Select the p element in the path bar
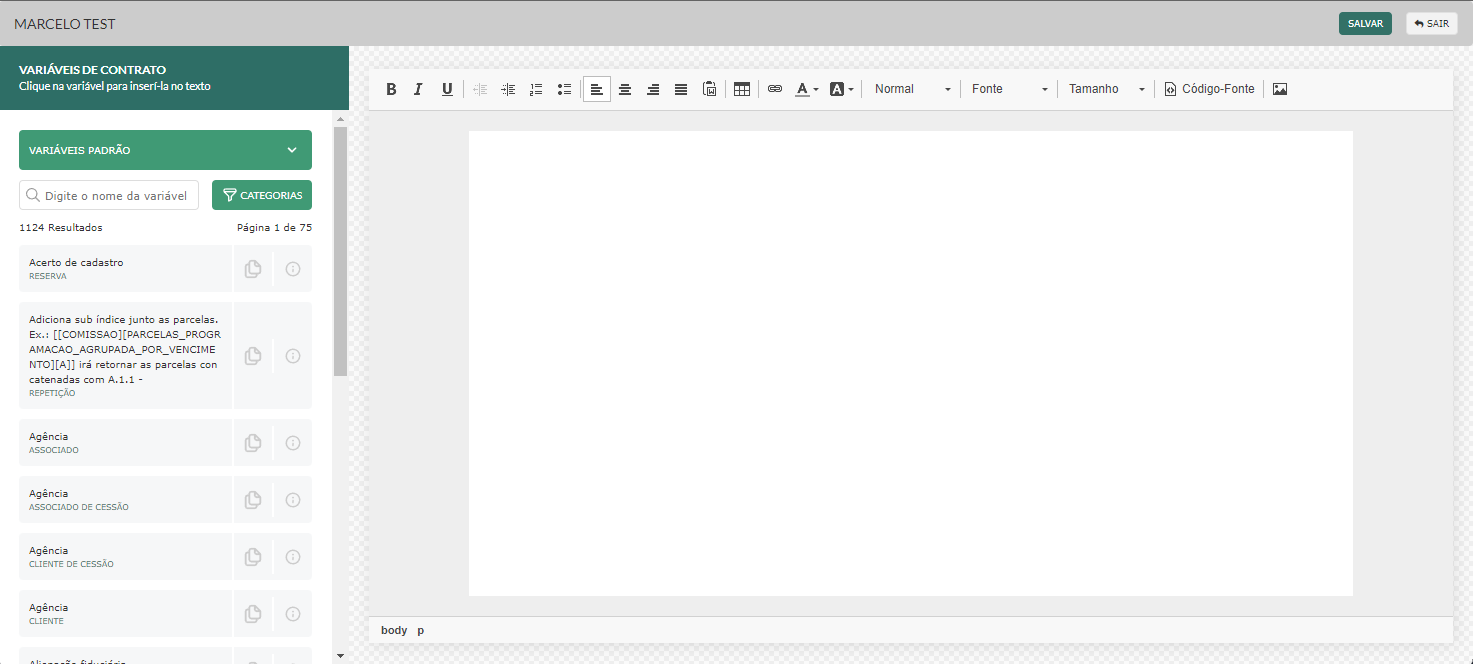1473x664 pixels. pyautogui.click(x=421, y=630)
